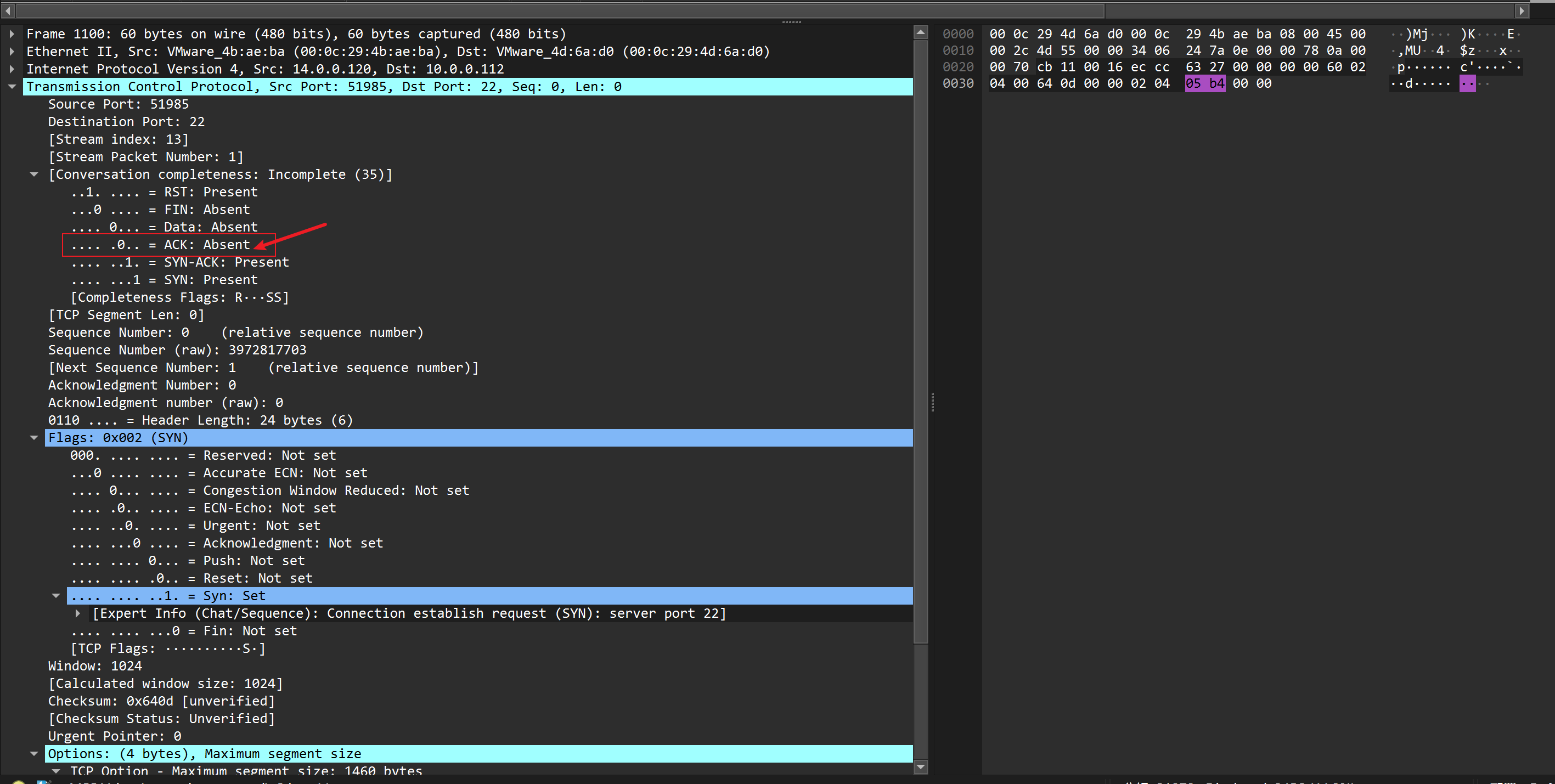Collapse the Syn: Set flag arrow

pyautogui.click(x=56, y=596)
